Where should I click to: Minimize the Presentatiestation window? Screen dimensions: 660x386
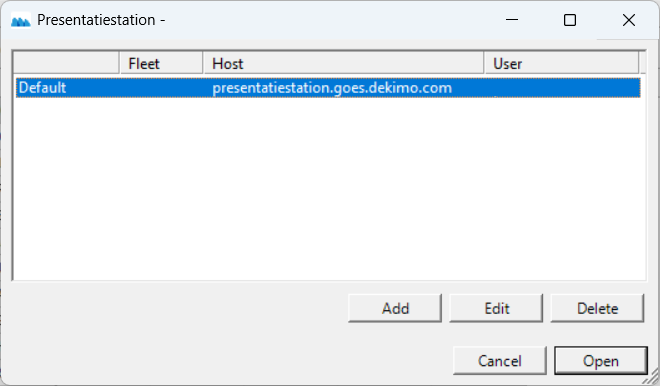512,20
